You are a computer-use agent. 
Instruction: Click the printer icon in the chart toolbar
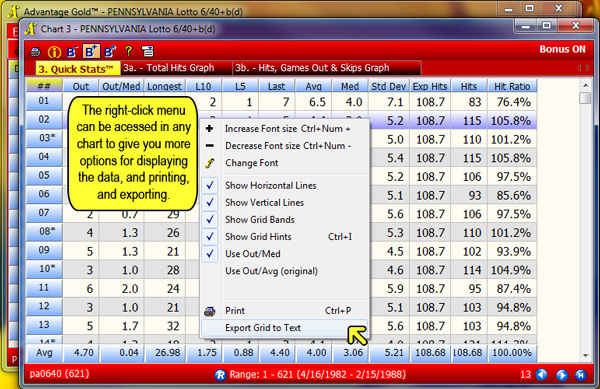35,52
